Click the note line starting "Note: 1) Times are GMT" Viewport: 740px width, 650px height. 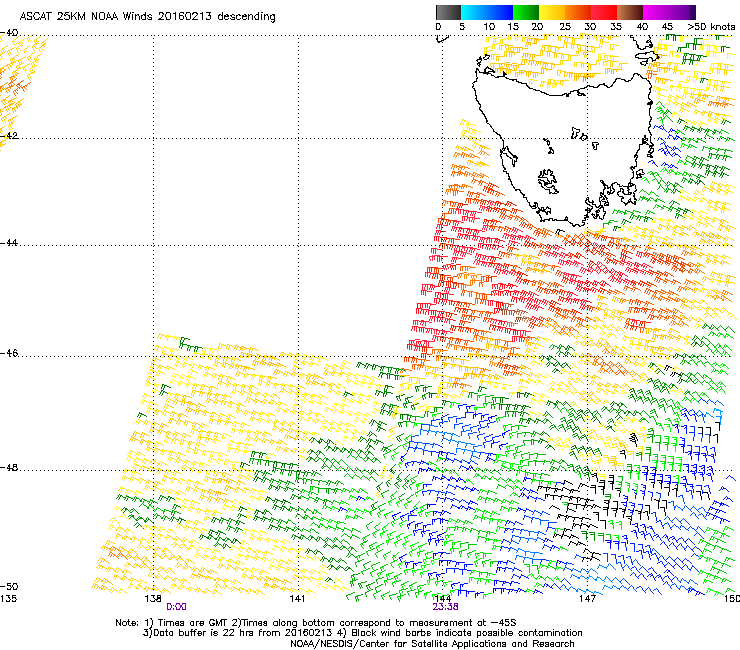point(316,623)
